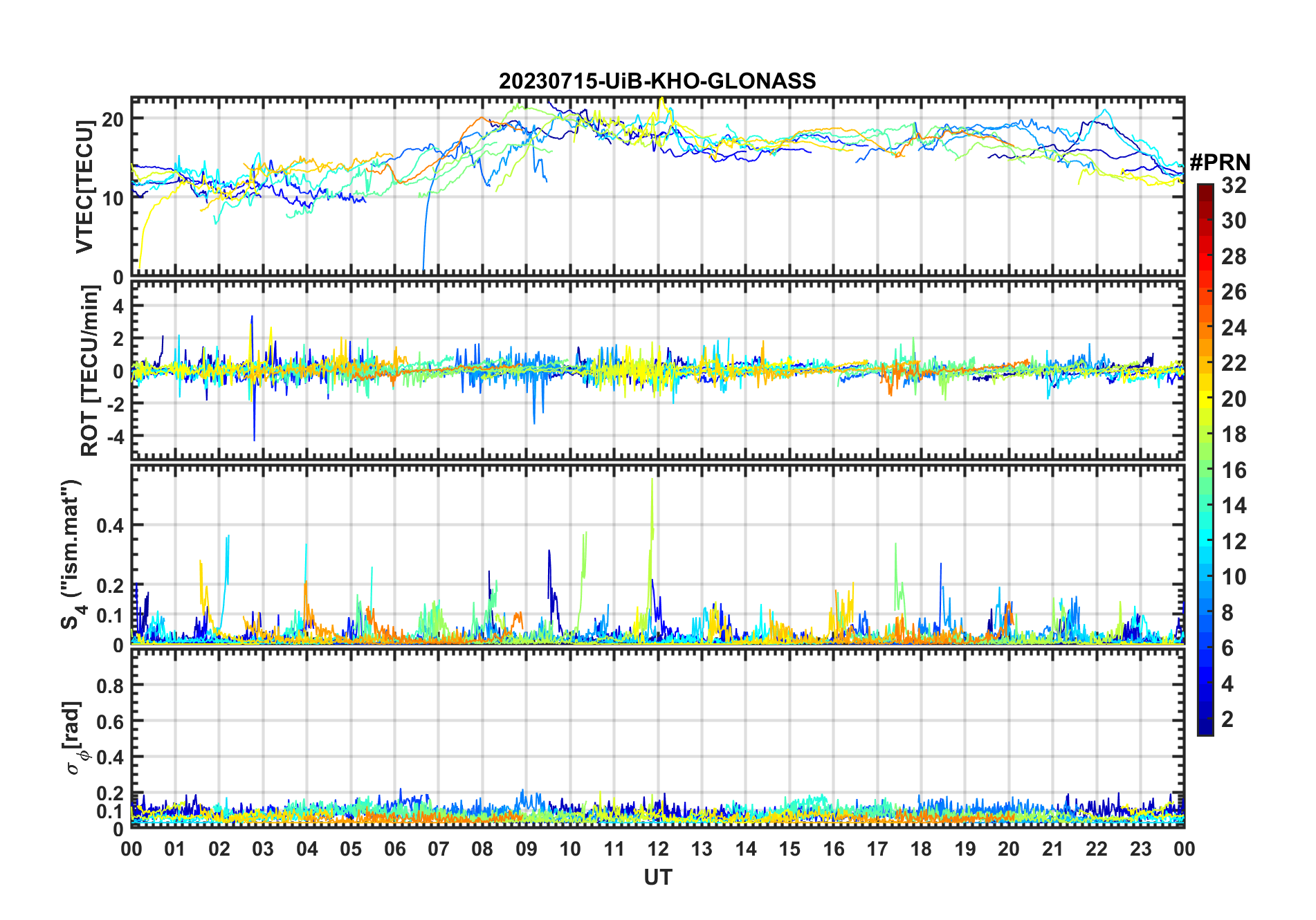Screen dimensions: 1316x920
Task: Click x-axis hour label "09"
Action: (527, 849)
